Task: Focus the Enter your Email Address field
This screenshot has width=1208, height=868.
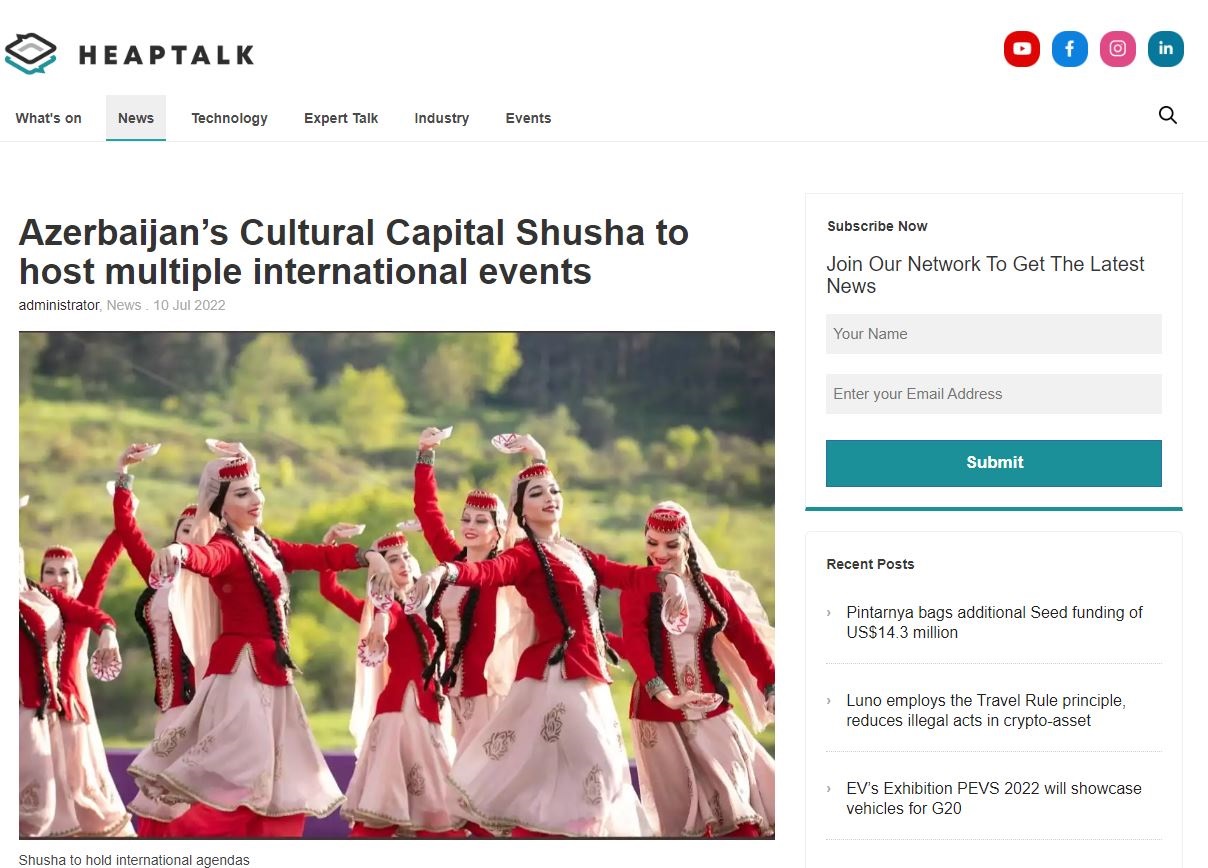Action: click(994, 394)
